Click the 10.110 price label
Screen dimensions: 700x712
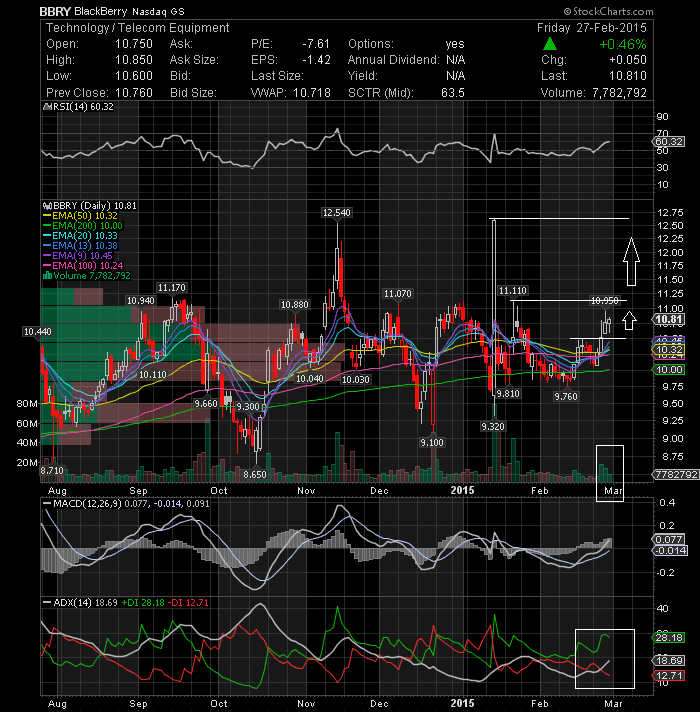[x=153, y=375]
